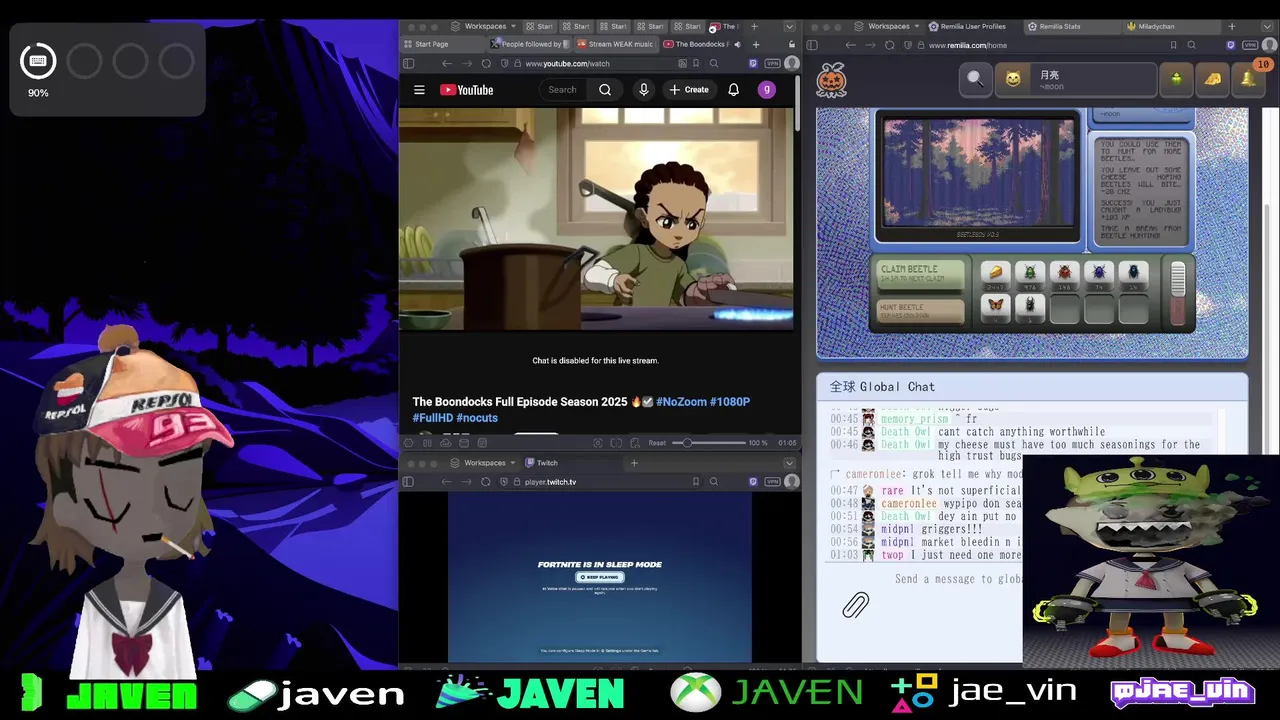Click Reset zoom in status bar
The image size is (1280, 720).
[657, 443]
